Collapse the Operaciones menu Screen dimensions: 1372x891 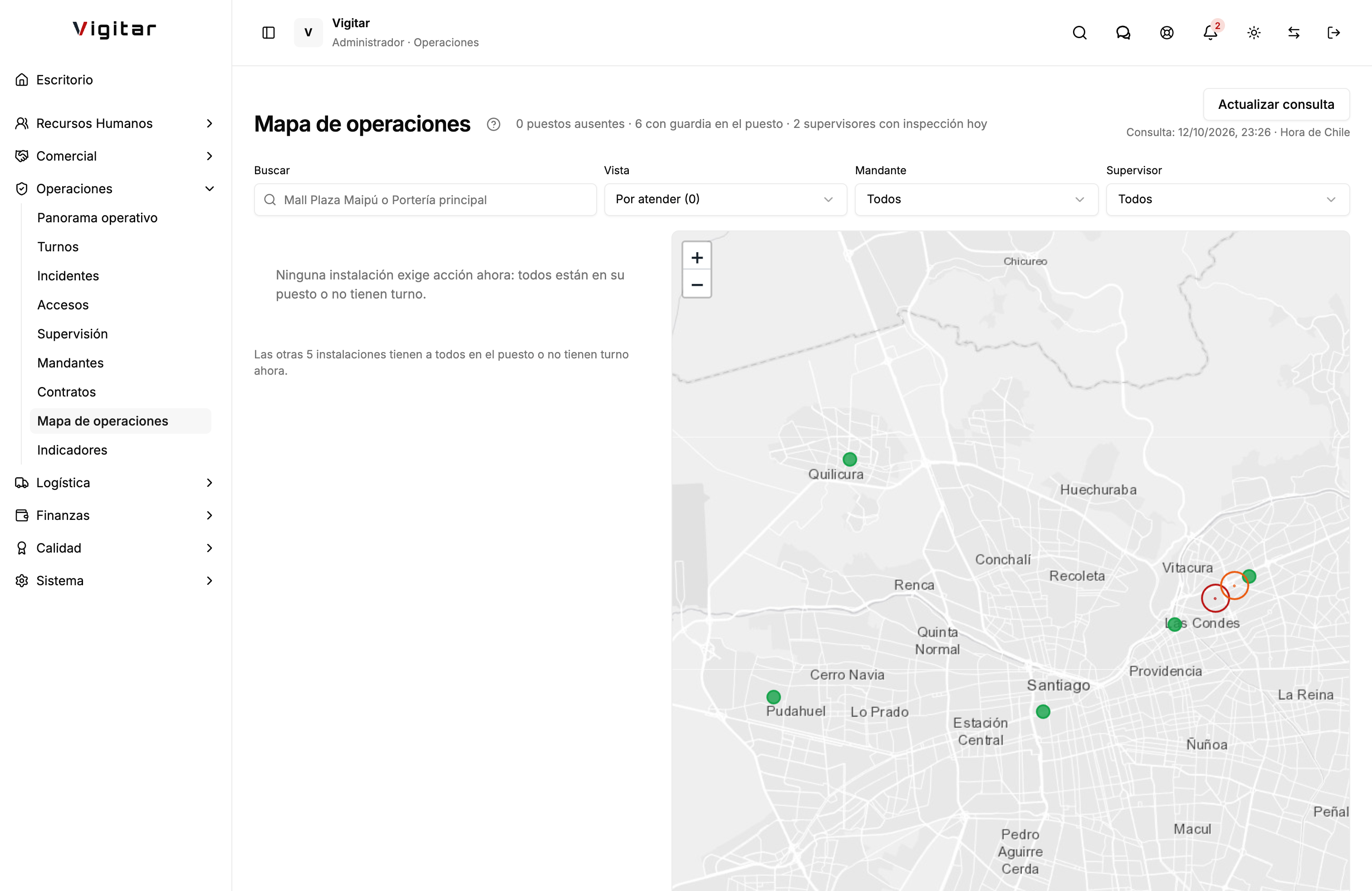click(x=115, y=189)
